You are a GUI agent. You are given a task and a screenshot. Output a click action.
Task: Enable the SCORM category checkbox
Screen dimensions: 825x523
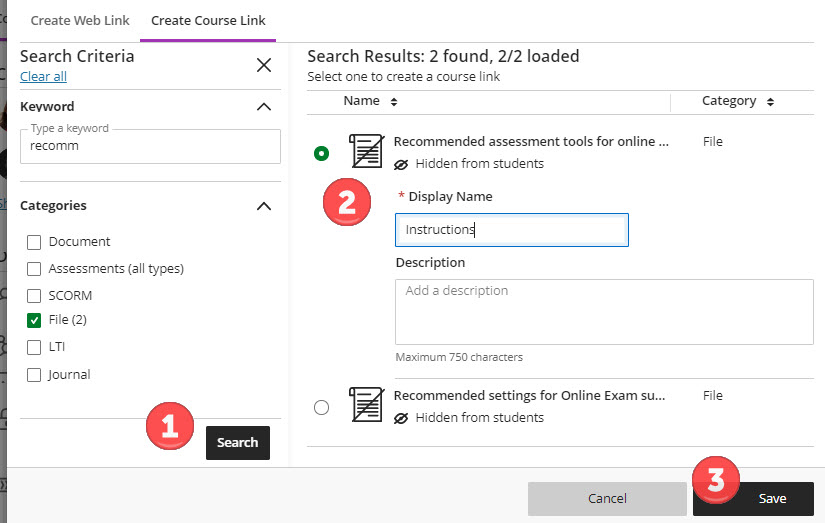(34, 296)
